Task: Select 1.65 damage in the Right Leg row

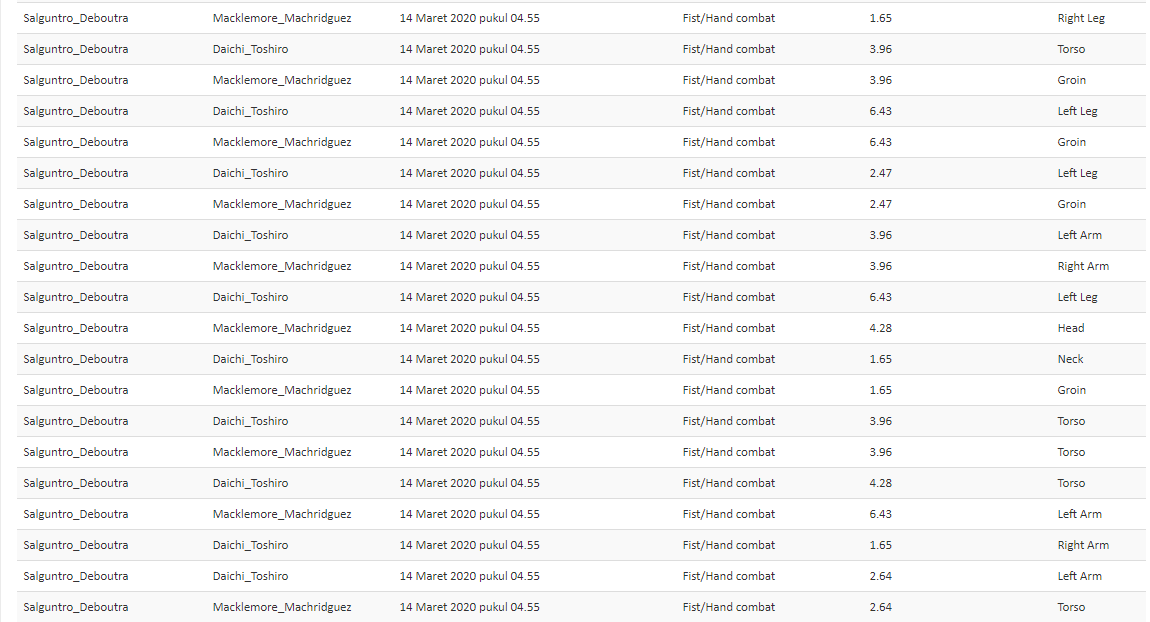Action: click(x=880, y=18)
